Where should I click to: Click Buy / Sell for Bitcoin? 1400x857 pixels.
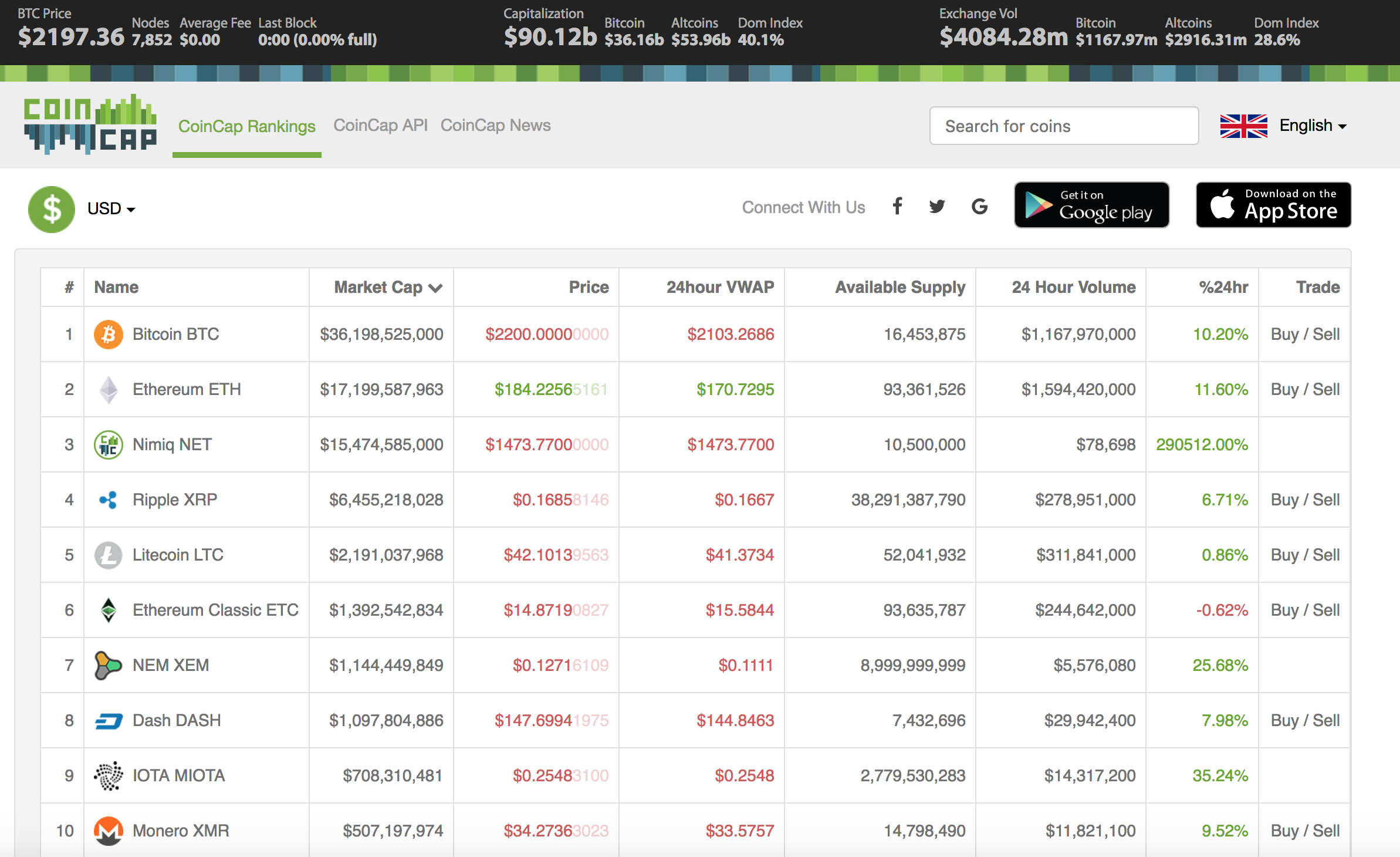[1305, 335]
